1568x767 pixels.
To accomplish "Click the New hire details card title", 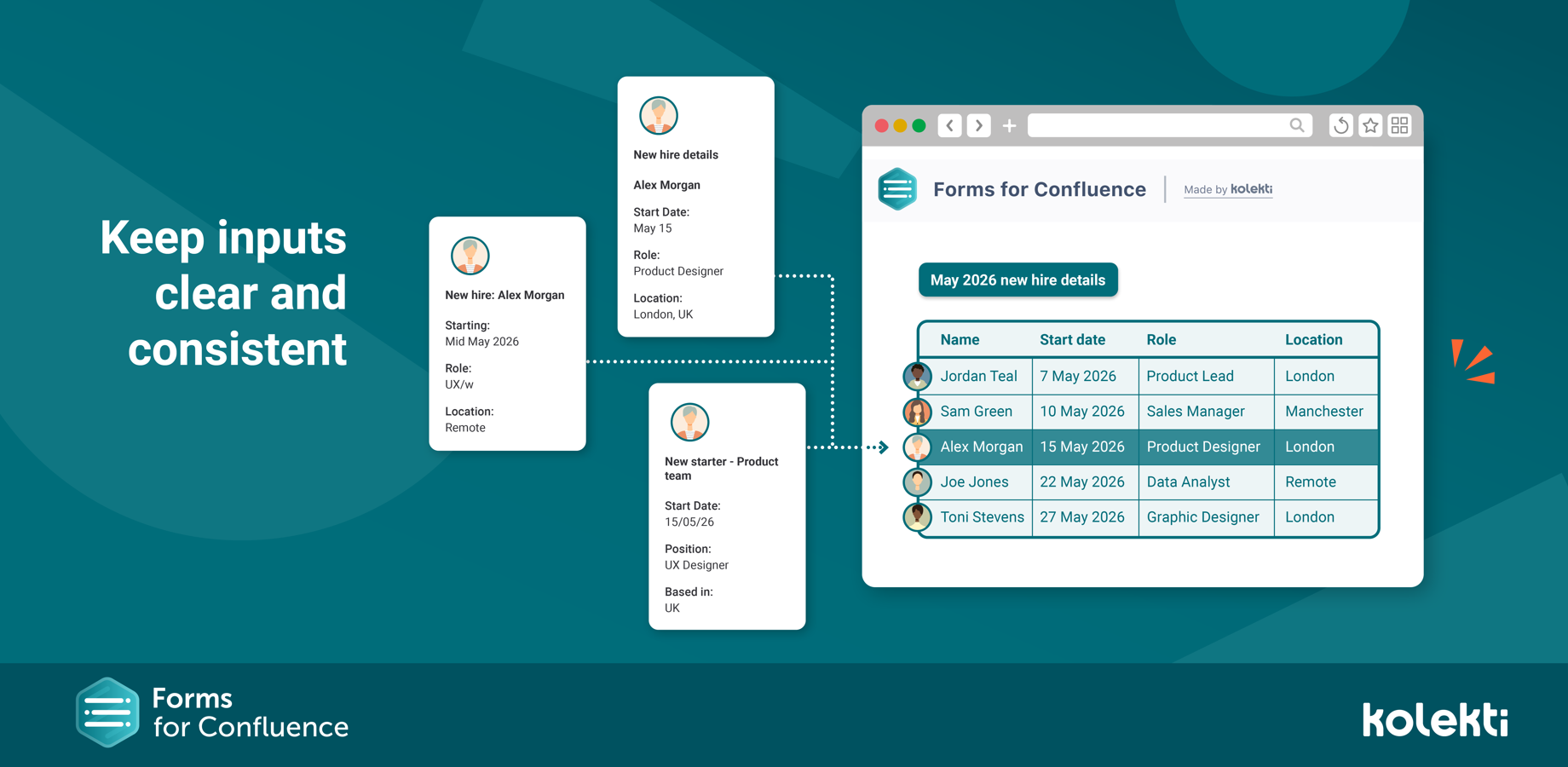I will click(x=675, y=154).
